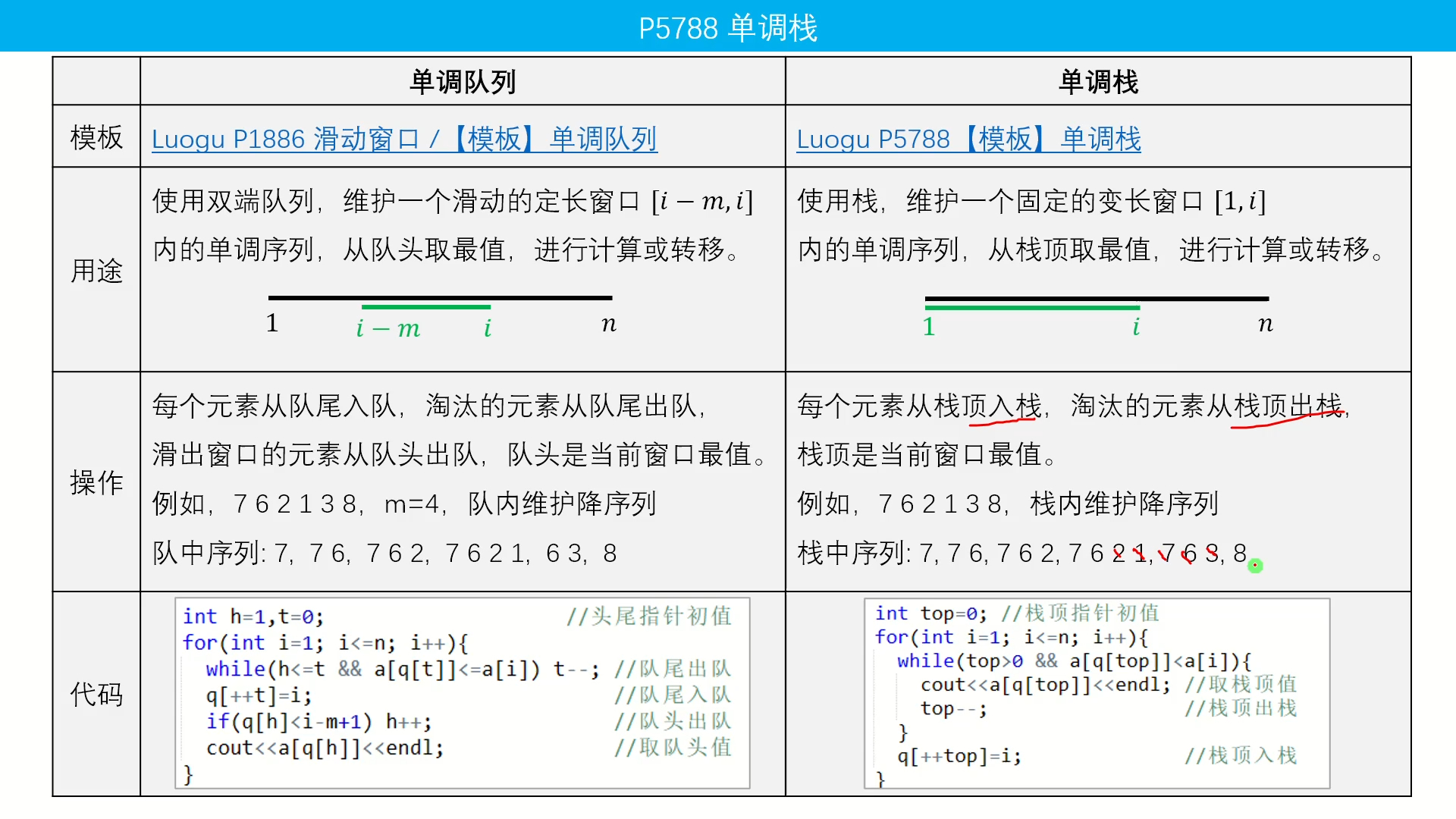The image size is (1456, 819).
Task: Click the text '使用双端队列' in the queue column
Action: point(234,202)
